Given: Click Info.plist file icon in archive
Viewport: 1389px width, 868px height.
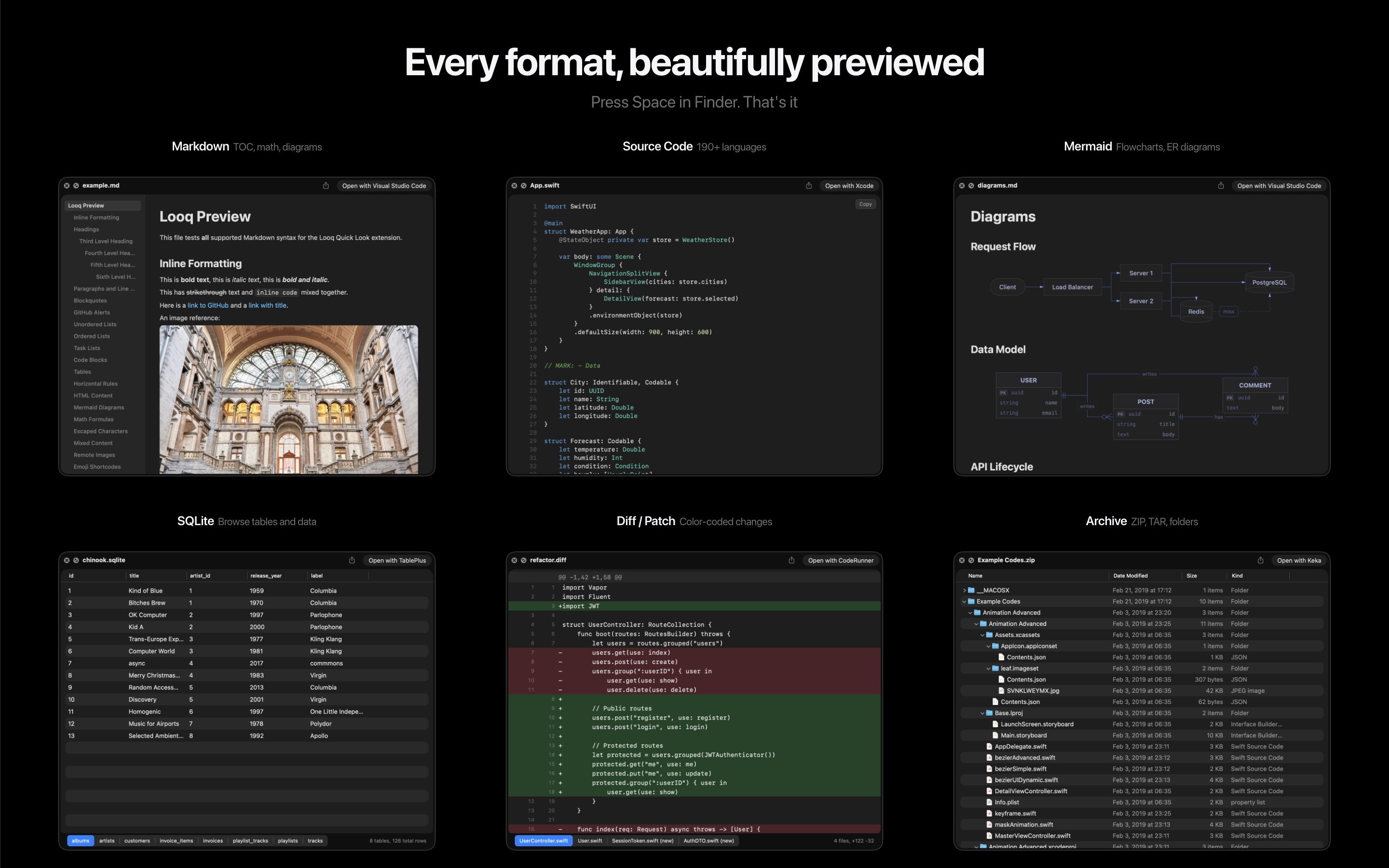Looking at the screenshot, I should [990, 802].
